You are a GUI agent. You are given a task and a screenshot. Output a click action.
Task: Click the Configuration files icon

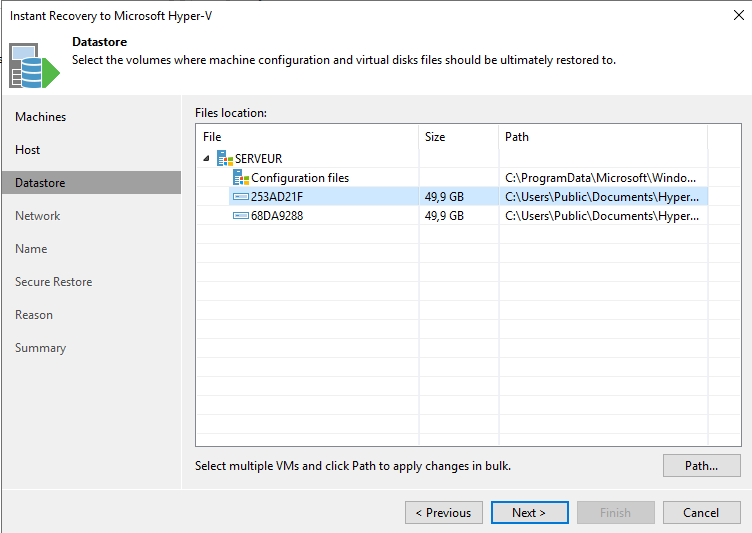tap(240, 177)
